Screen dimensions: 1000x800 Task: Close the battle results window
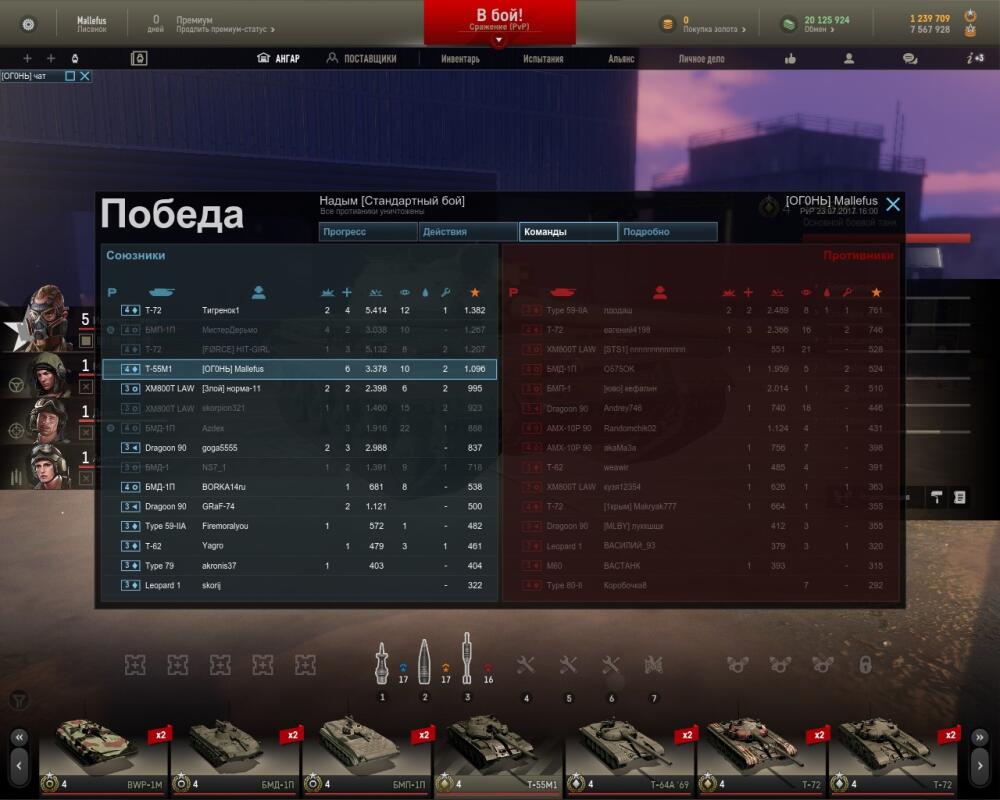pyautogui.click(x=893, y=204)
